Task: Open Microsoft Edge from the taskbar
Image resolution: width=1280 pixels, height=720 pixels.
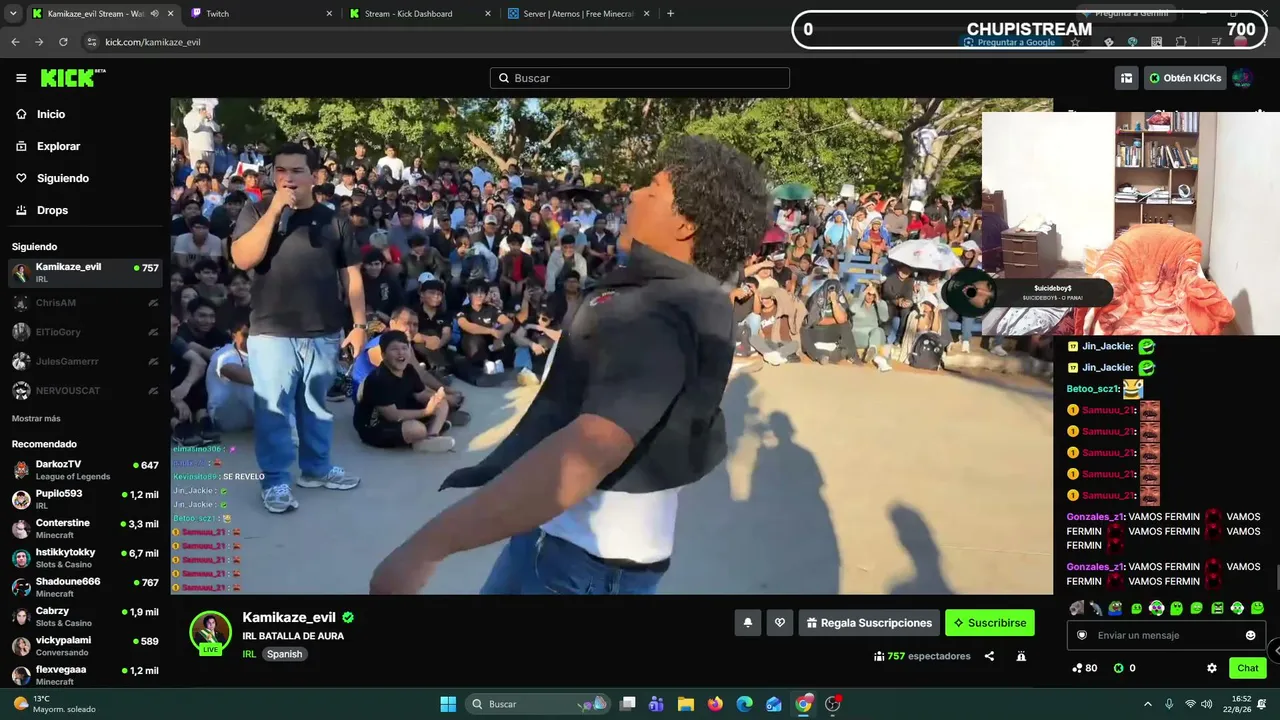Action: coord(745,704)
